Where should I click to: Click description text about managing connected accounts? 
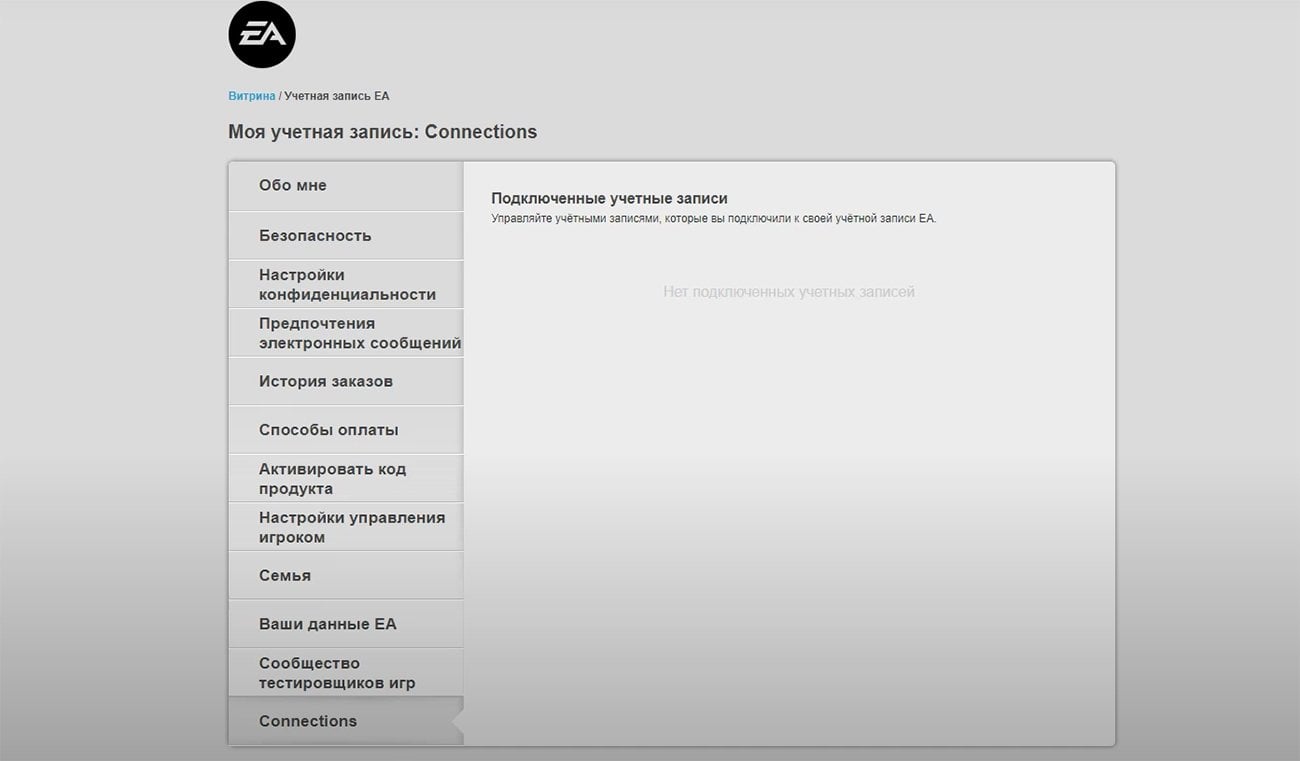click(x=714, y=218)
